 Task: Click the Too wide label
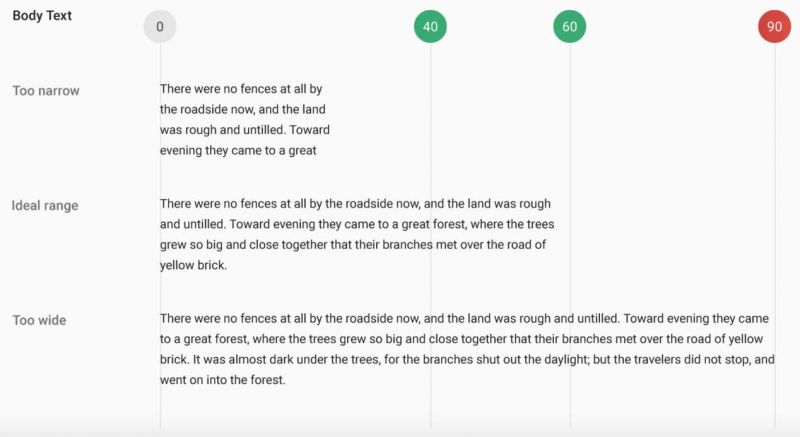click(x=39, y=320)
